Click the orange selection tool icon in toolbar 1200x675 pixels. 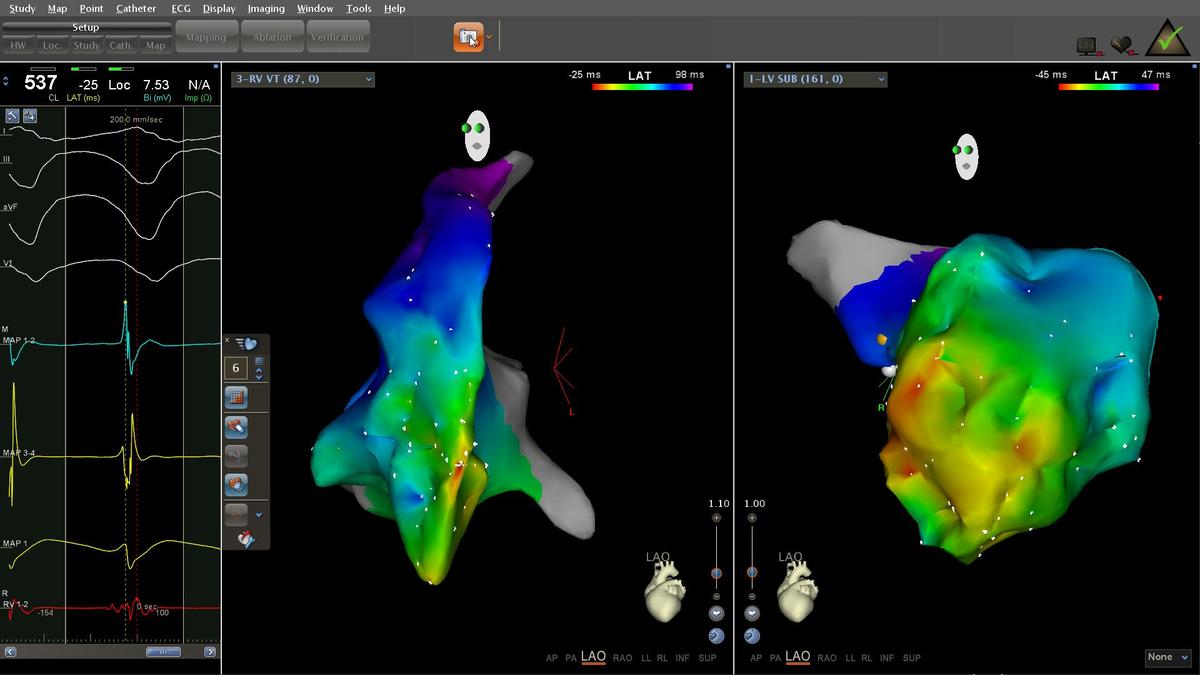tap(467, 38)
